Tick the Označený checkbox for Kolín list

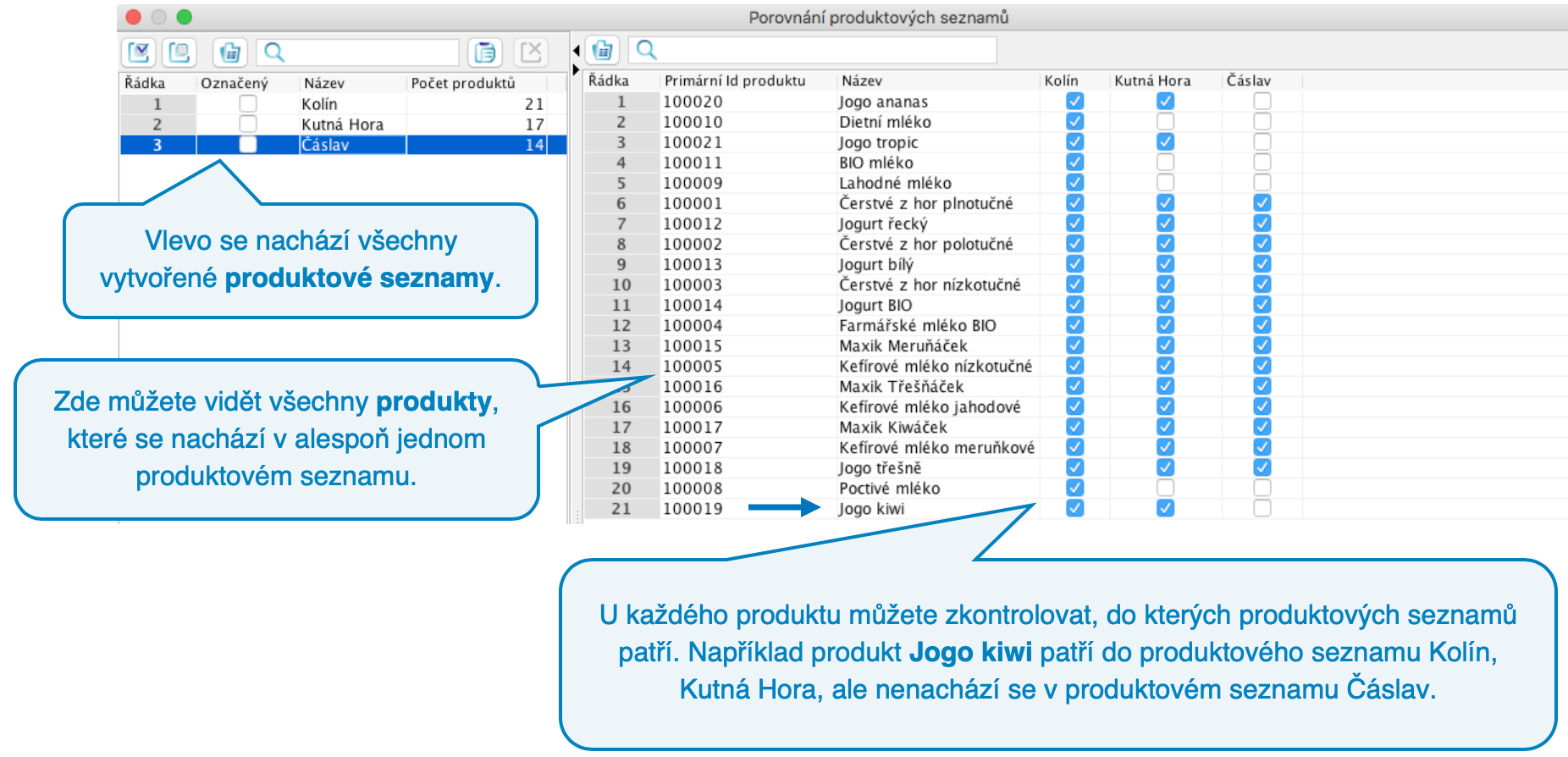(x=248, y=104)
